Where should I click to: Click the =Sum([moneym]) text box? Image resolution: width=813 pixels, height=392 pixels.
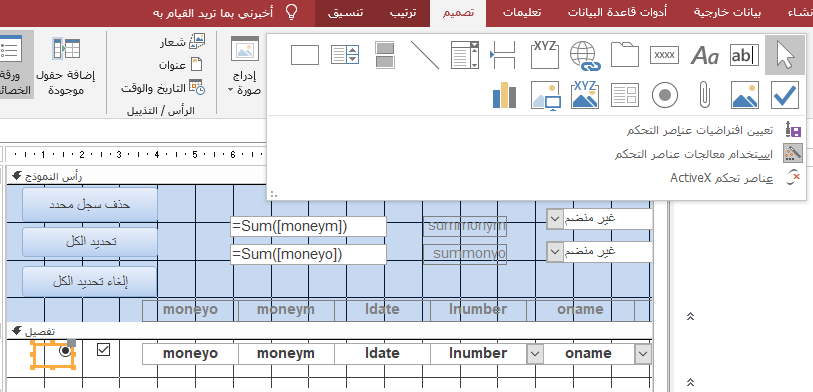pos(309,227)
